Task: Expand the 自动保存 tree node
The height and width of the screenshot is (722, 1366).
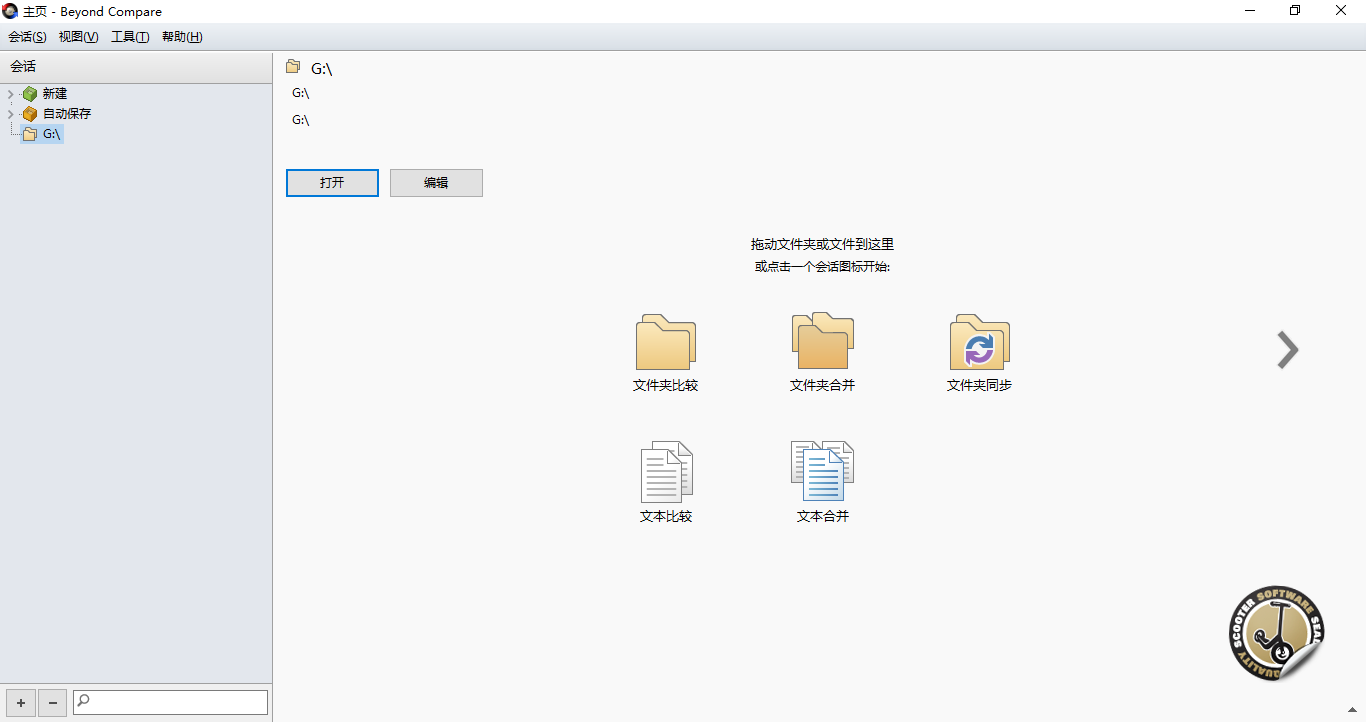Action: (x=10, y=114)
